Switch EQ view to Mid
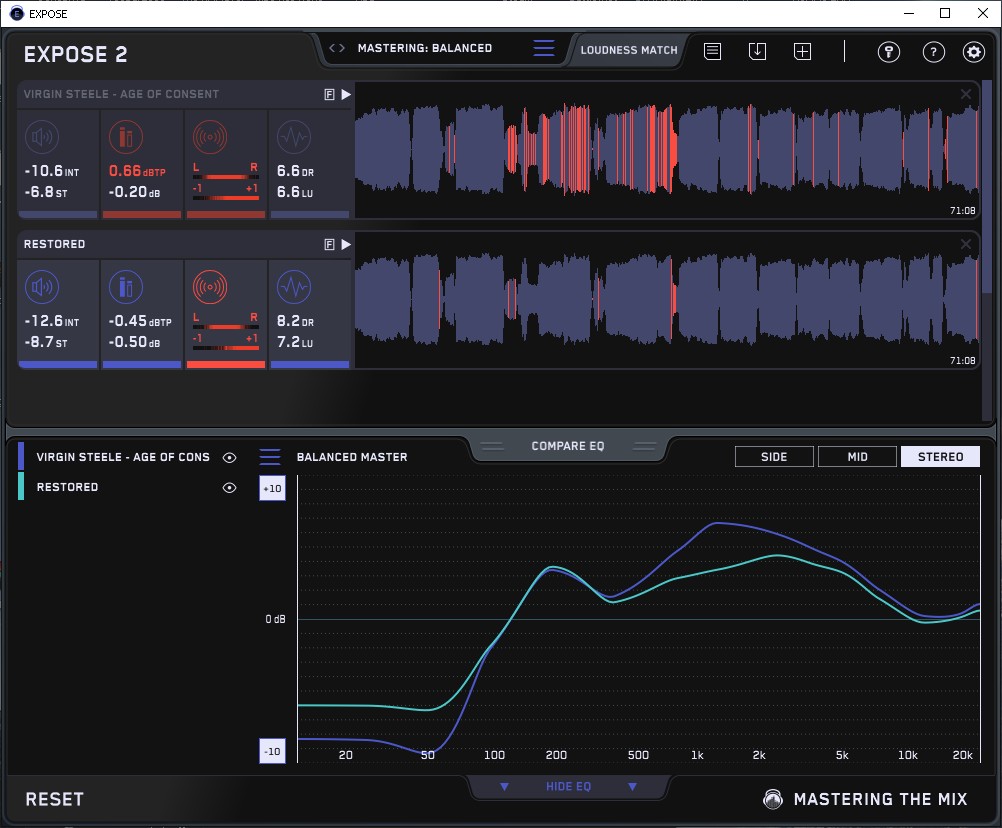The image size is (1002, 828). click(x=857, y=457)
